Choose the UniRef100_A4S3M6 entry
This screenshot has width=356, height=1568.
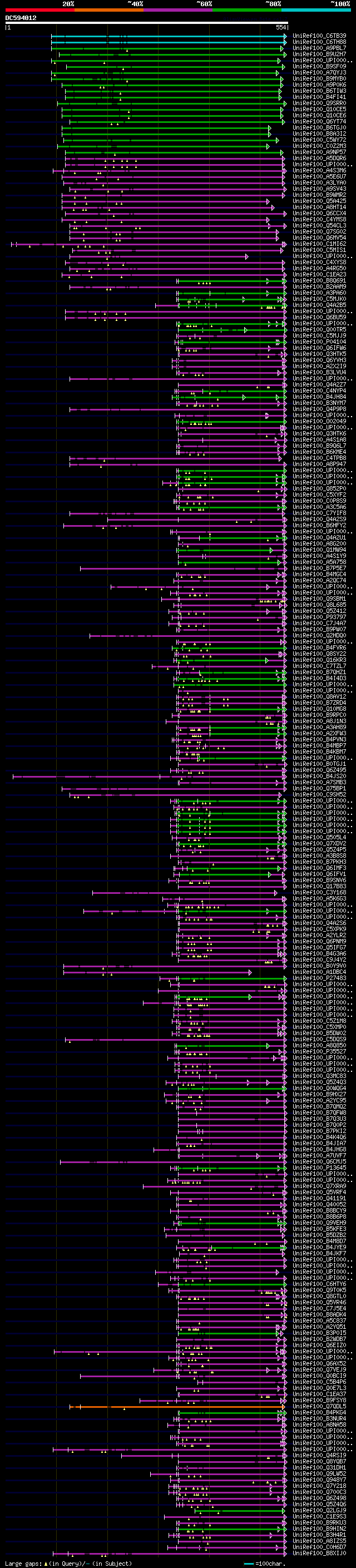(x=319, y=170)
